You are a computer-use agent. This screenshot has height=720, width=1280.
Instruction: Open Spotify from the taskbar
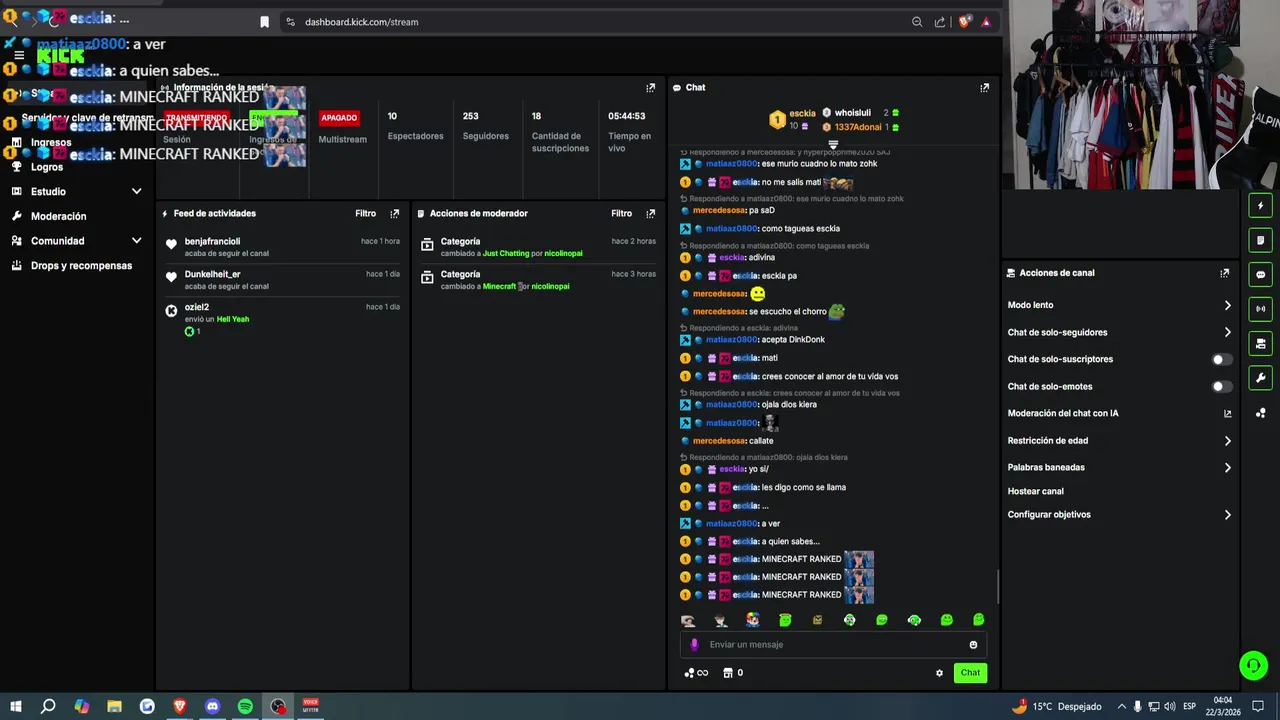click(245, 706)
